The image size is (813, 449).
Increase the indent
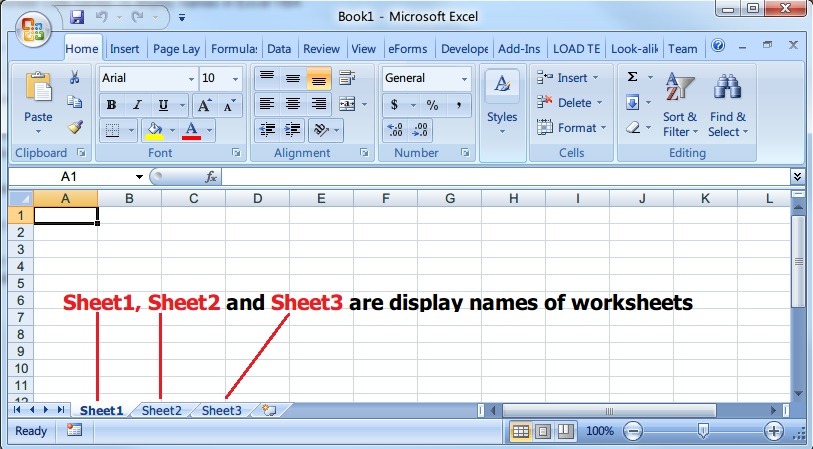(x=293, y=130)
